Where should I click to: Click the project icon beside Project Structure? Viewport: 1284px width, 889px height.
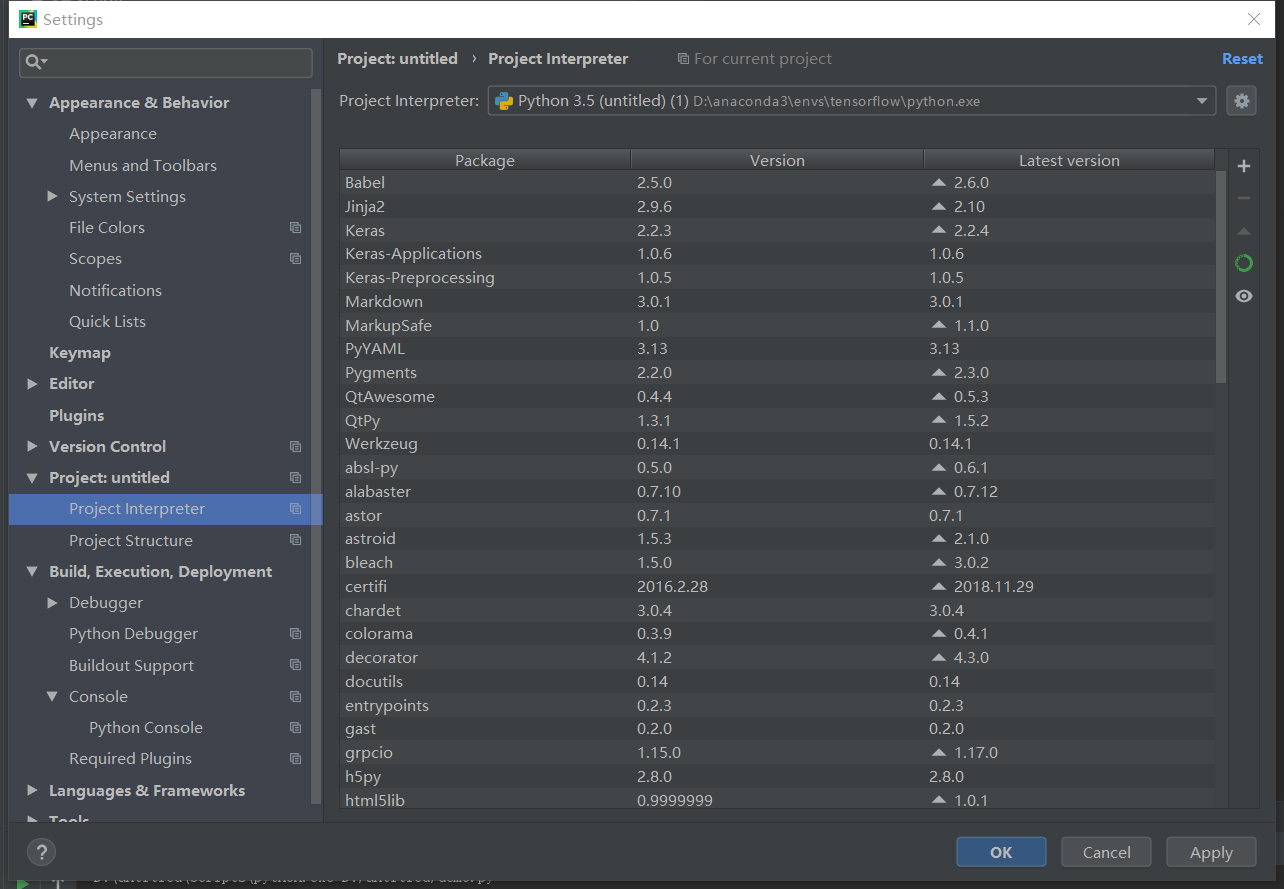[x=295, y=540]
